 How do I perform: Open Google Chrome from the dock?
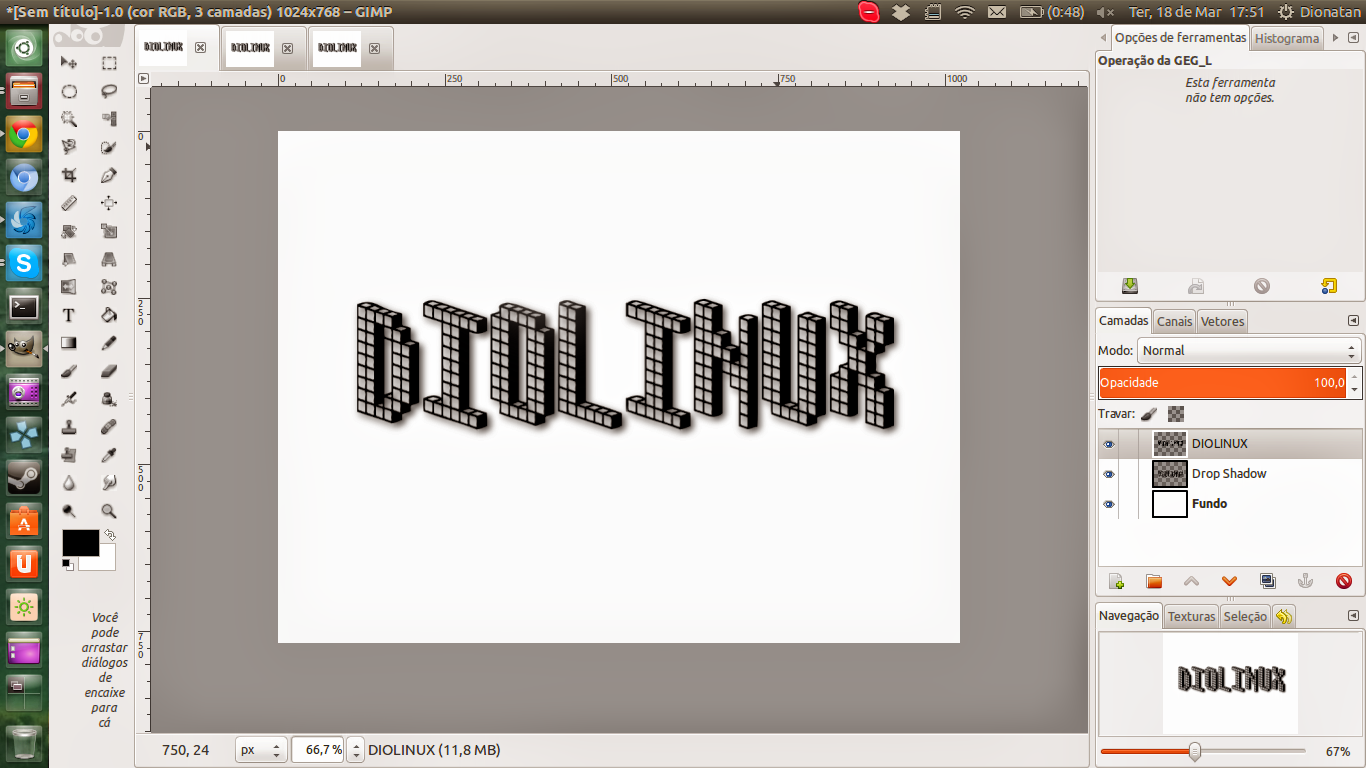[x=24, y=133]
